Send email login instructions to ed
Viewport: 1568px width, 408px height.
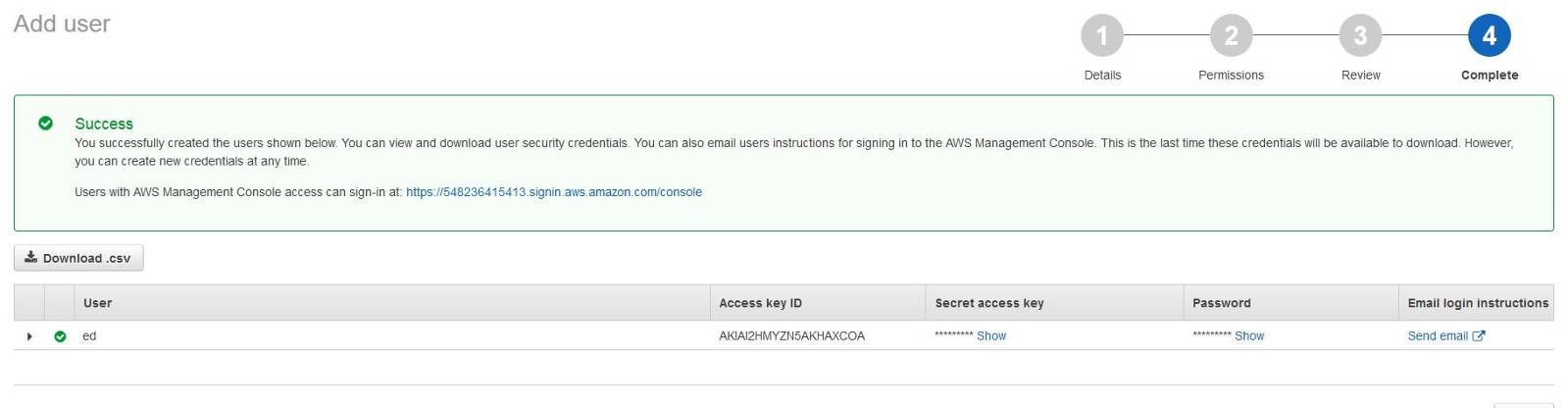[1438, 335]
